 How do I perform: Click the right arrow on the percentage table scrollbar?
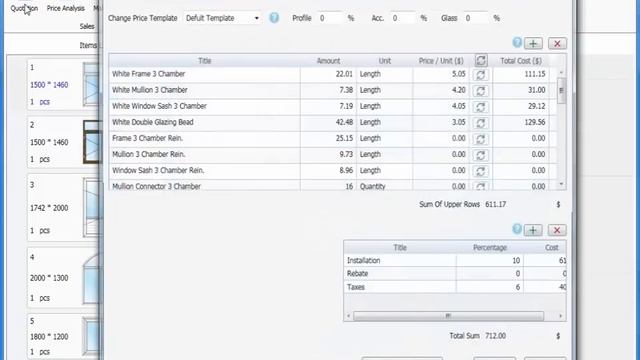coord(560,316)
